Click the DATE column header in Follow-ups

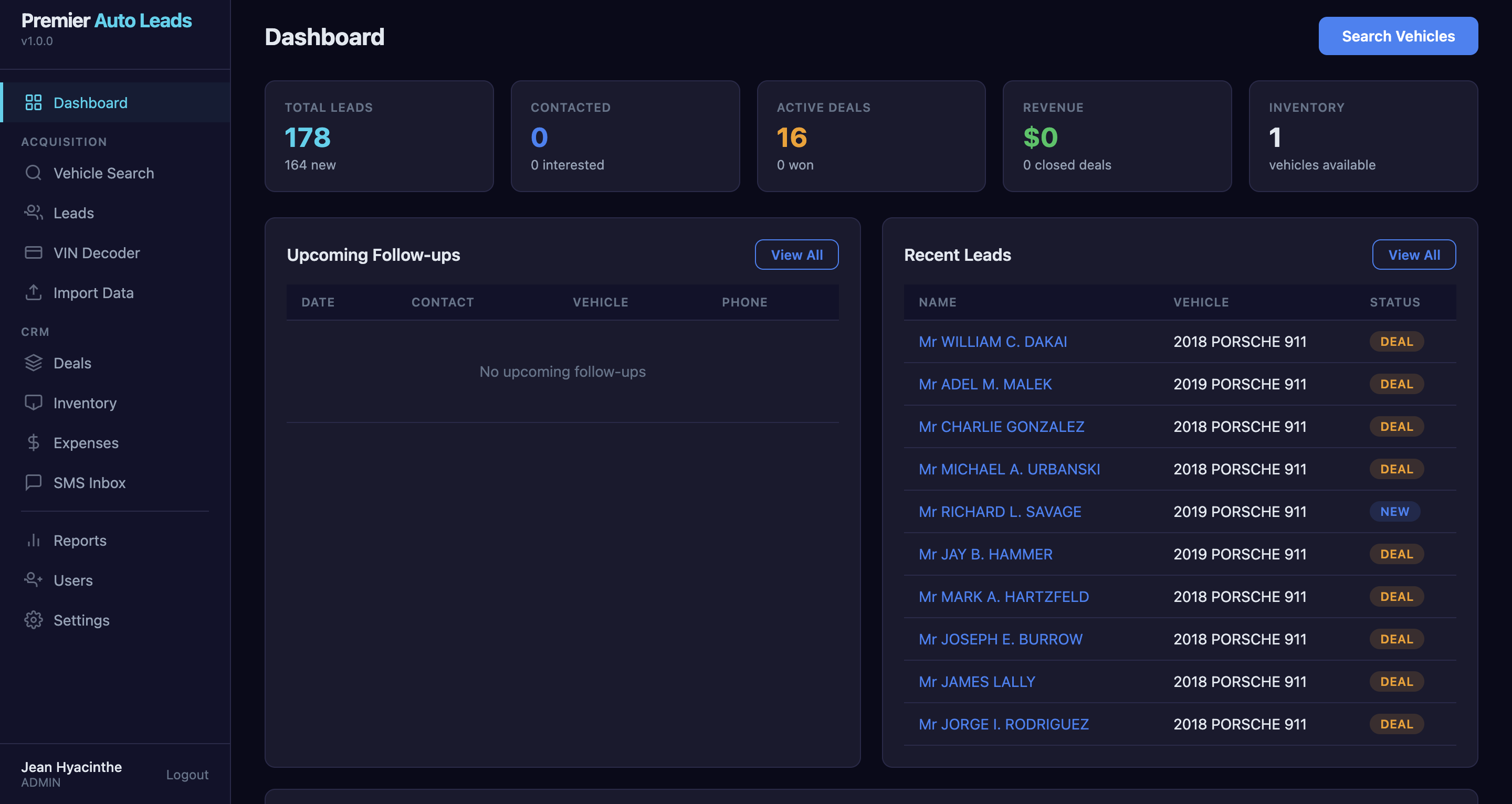click(318, 302)
